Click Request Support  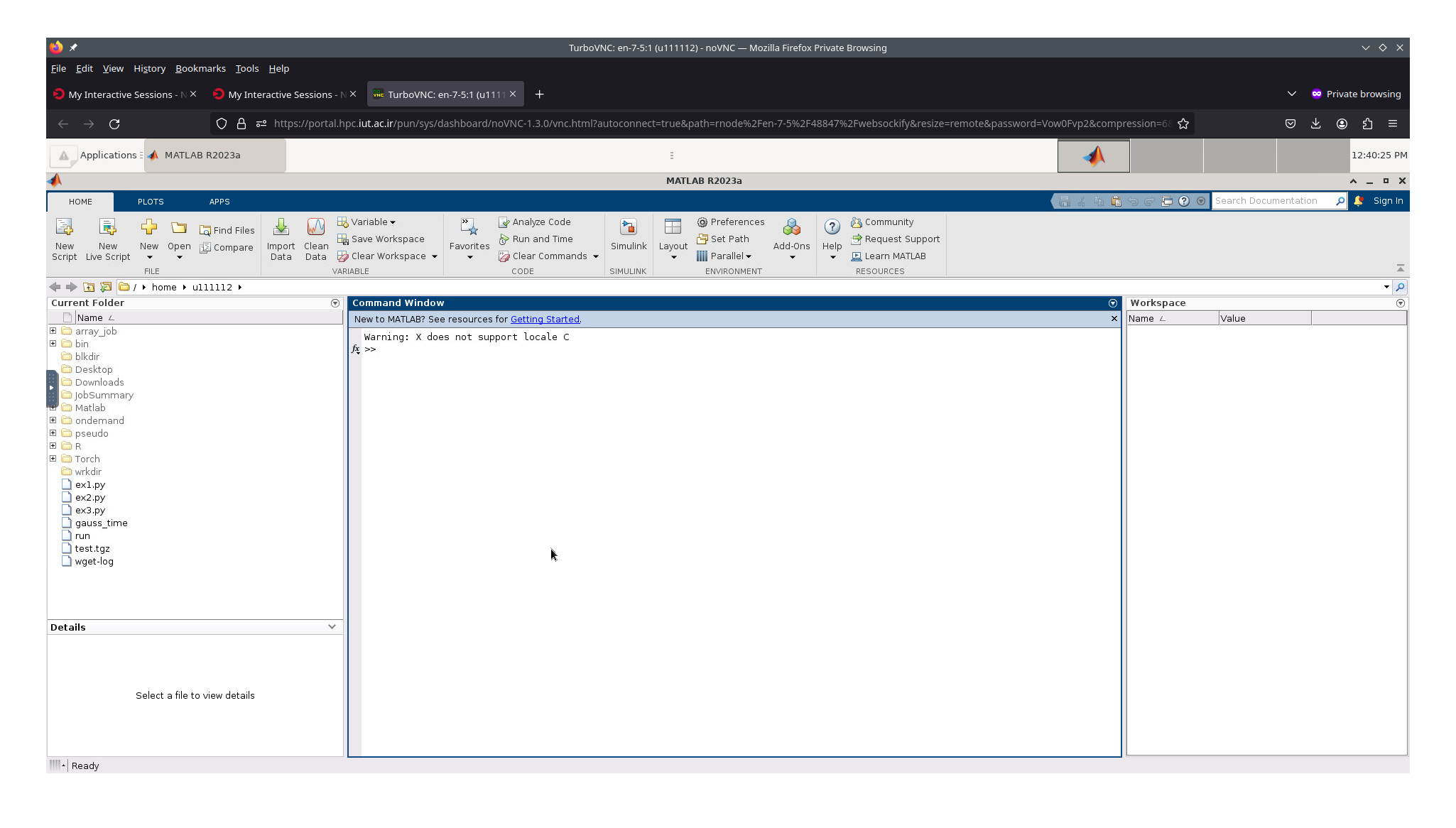coord(895,239)
